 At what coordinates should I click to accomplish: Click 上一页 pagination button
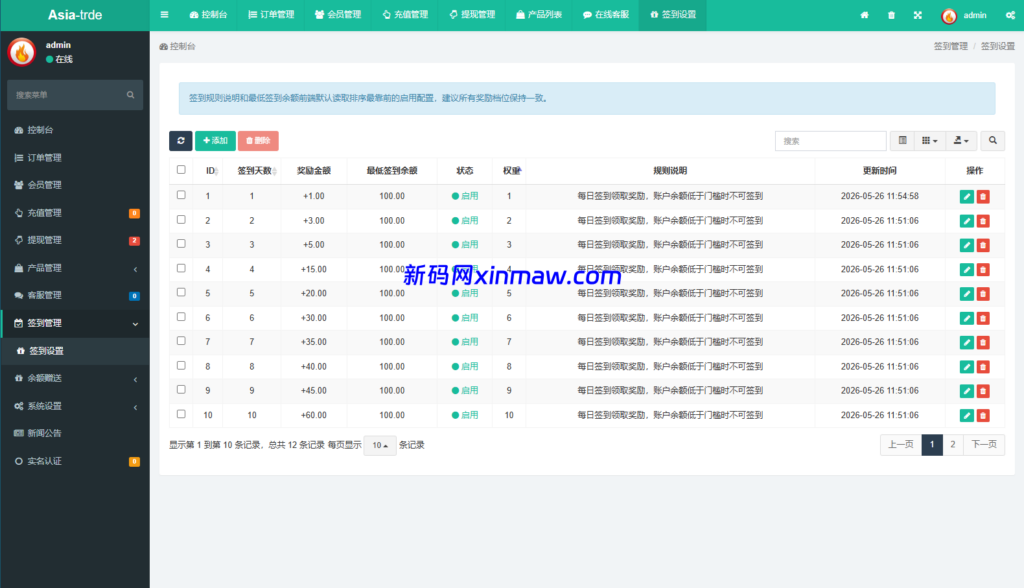pyautogui.click(x=901, y=445)
